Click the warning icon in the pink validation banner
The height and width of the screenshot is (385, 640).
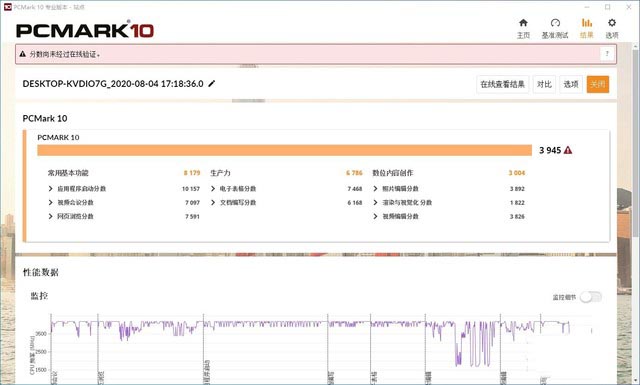pyautogui.click(x=22, y=54)
